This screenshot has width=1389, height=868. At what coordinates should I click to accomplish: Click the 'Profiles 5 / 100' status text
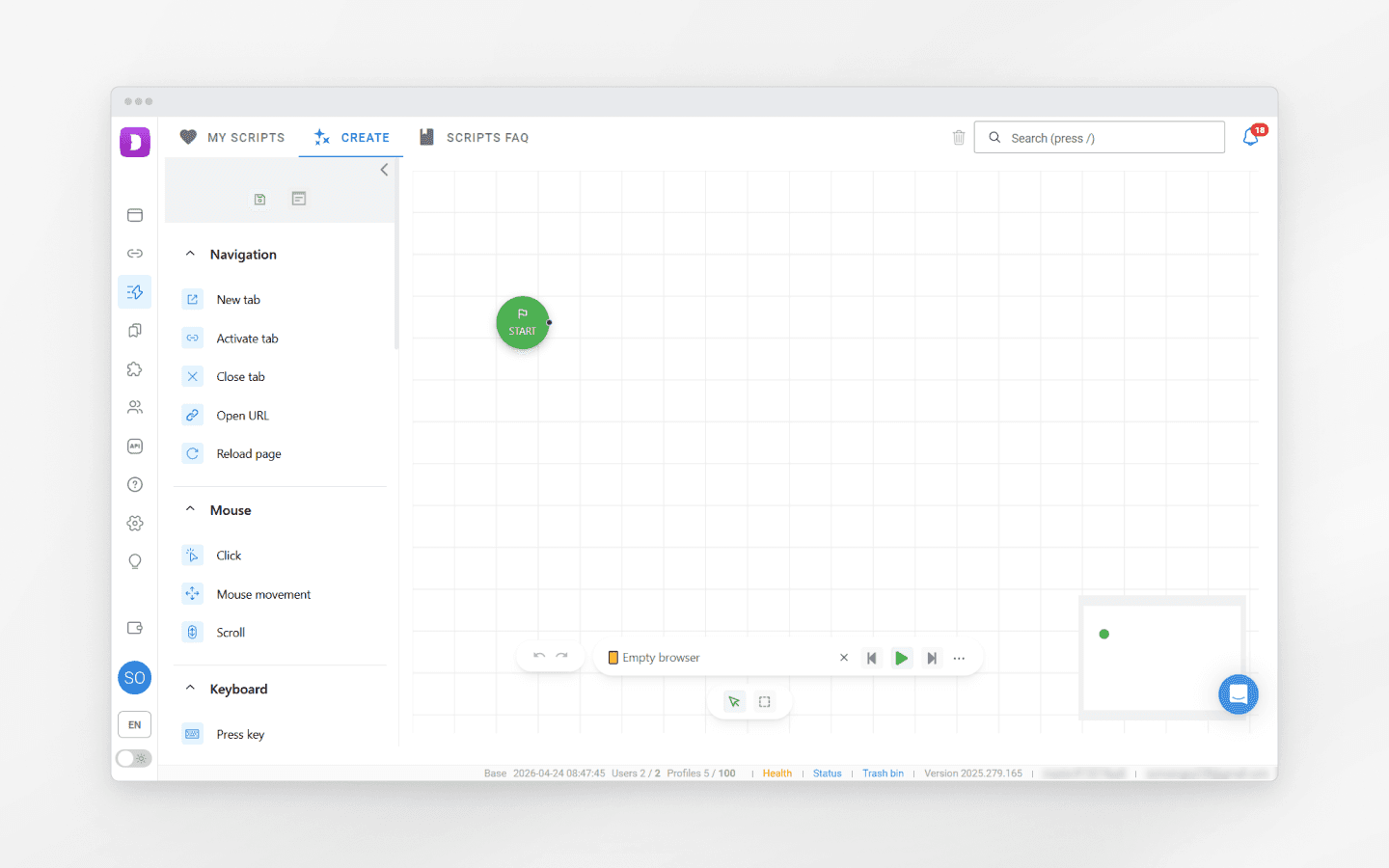[701, 773]
